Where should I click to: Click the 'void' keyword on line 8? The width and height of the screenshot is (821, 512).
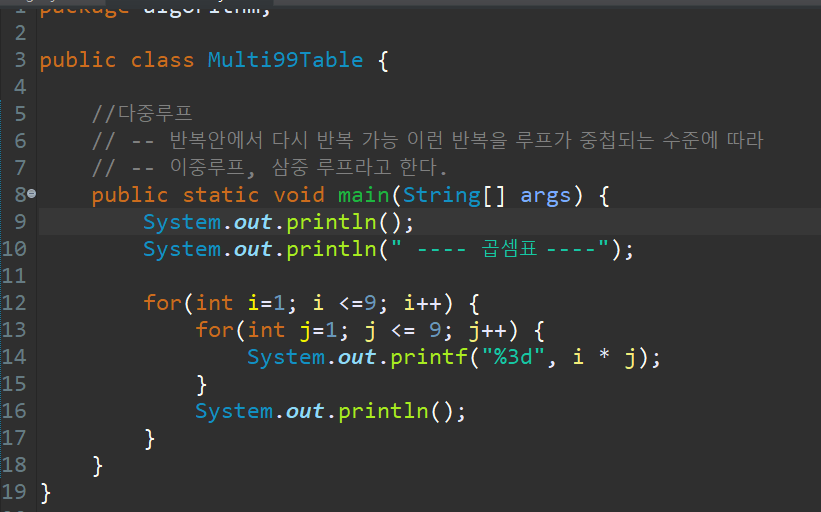click(298, 195)
